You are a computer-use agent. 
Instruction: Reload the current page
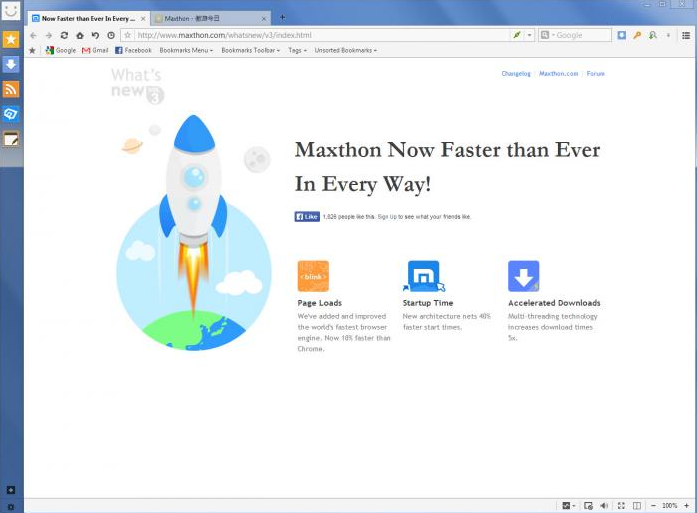[x=64, y=35]
